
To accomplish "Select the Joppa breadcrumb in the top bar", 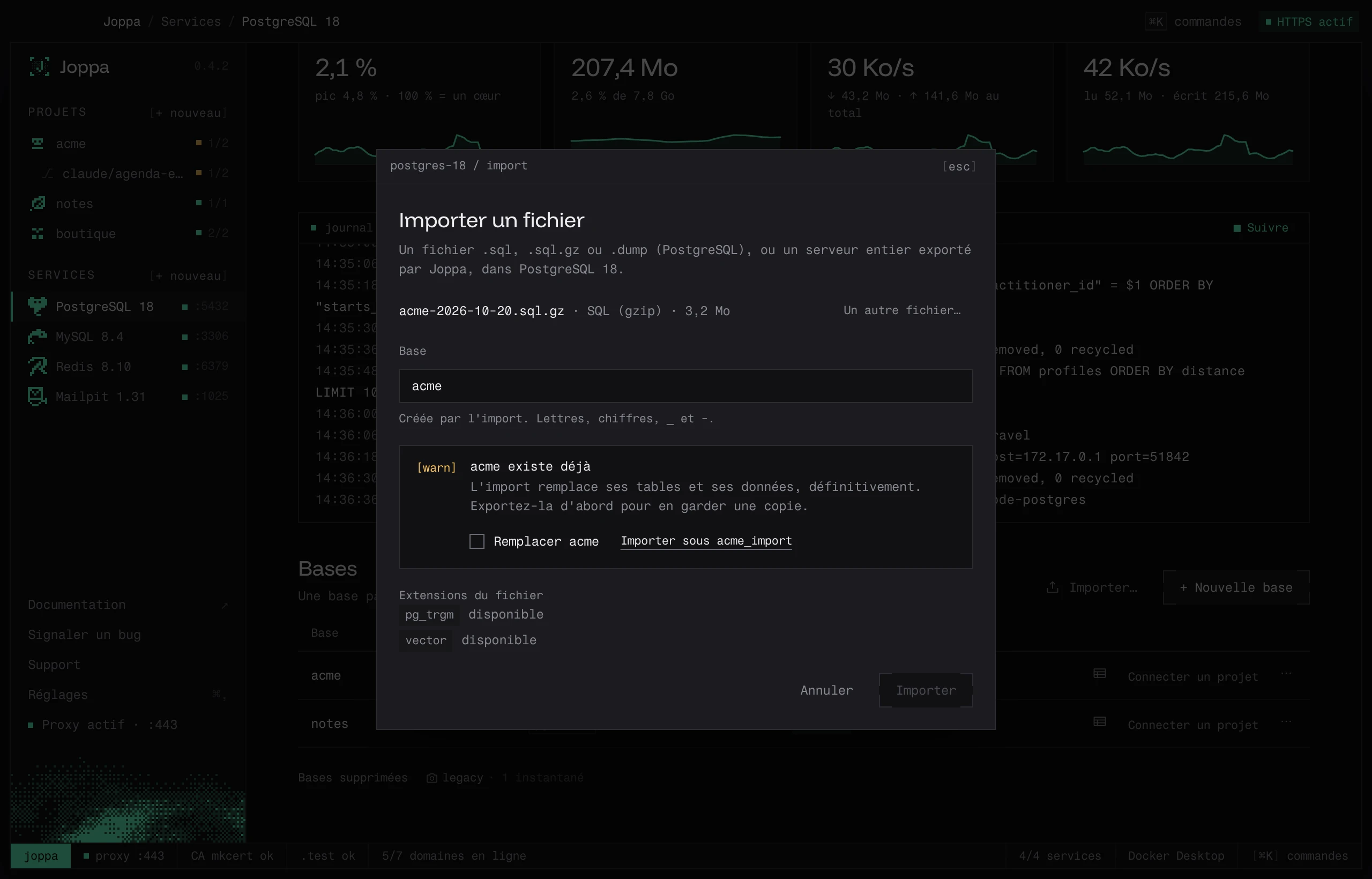I will point(122,21).
